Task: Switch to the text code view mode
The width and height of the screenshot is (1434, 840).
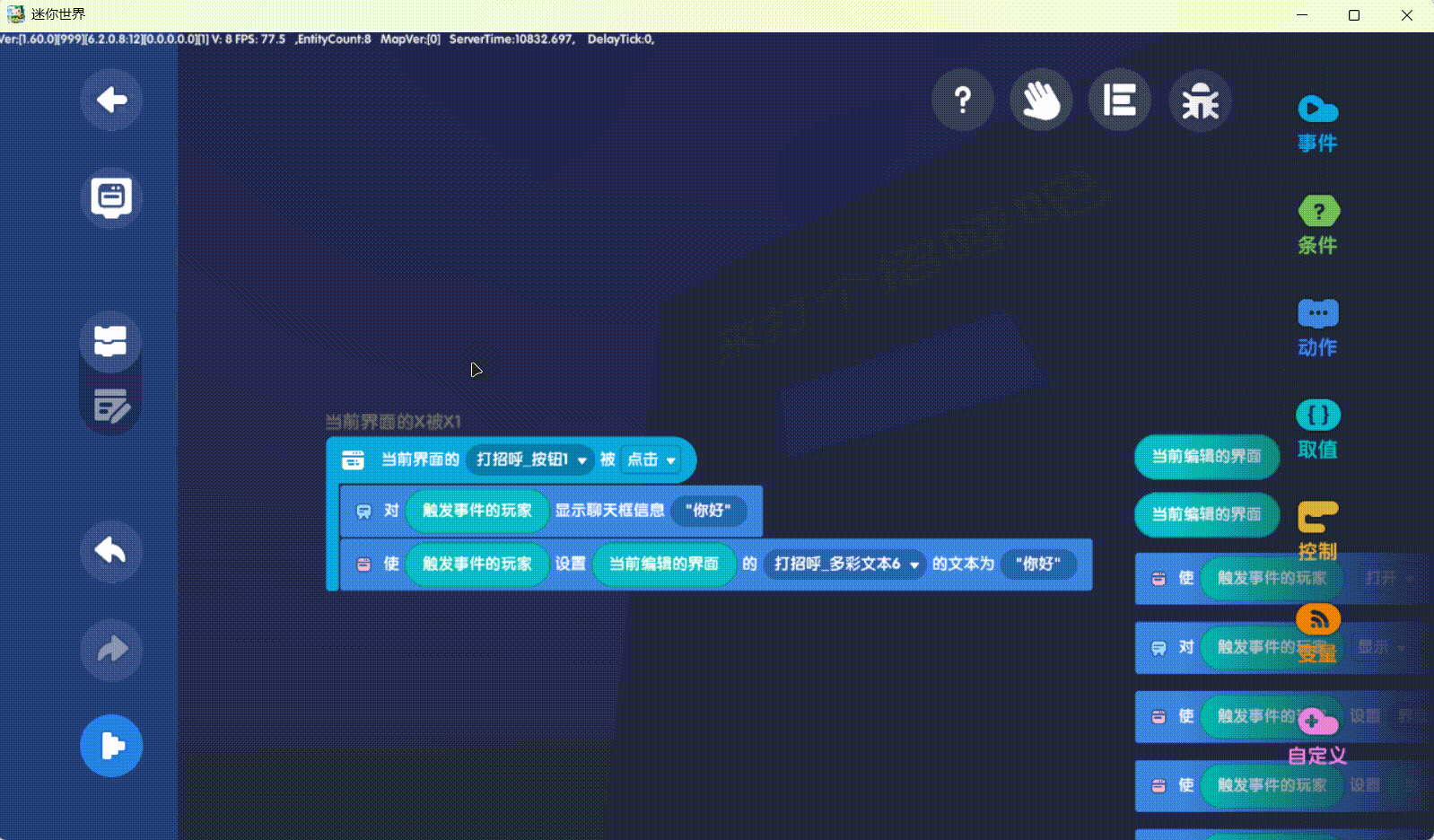Action: coord(110,406)
